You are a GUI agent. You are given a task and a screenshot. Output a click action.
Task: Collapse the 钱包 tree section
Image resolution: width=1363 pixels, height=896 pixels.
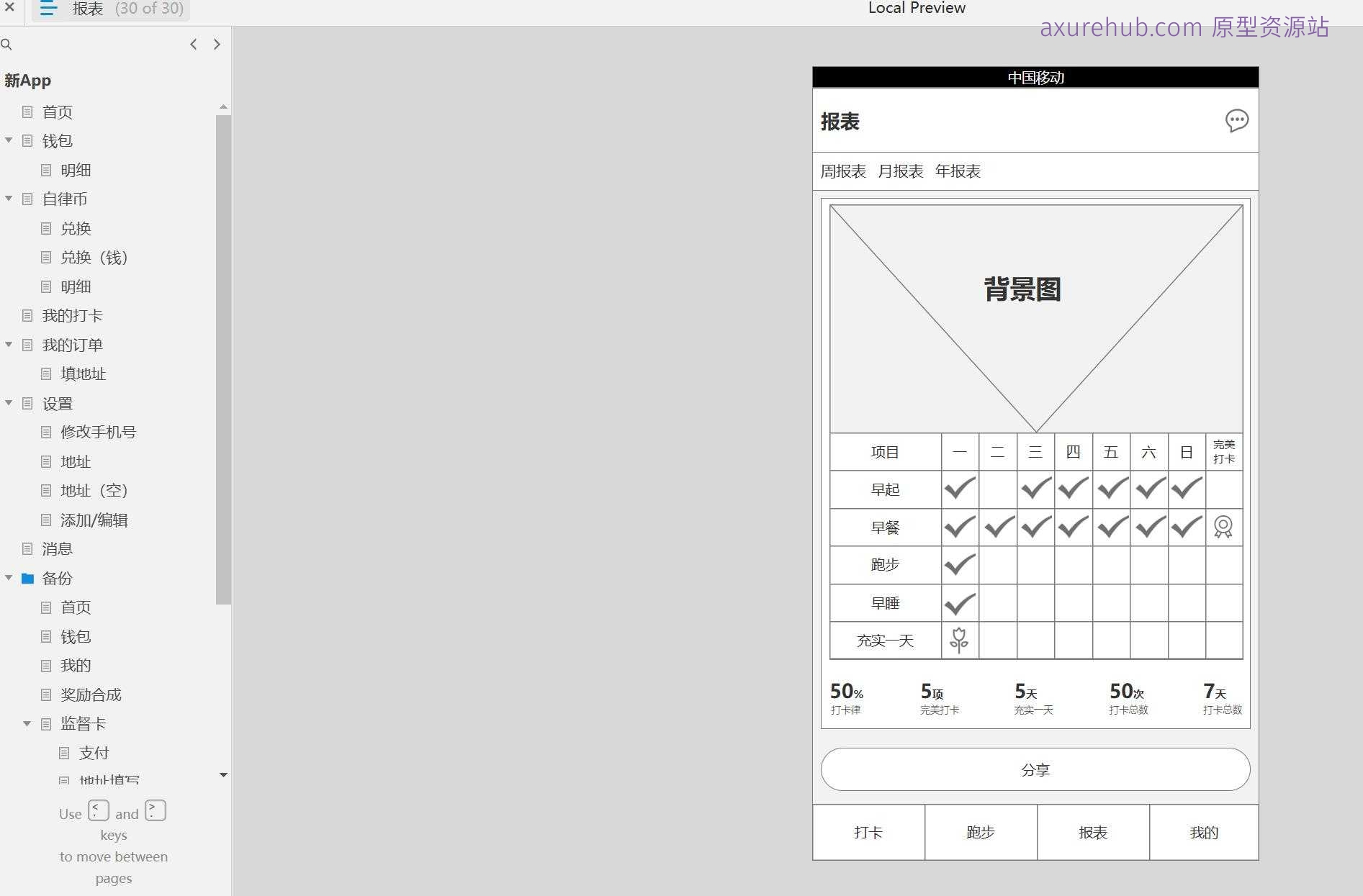(x=9, y=140)
